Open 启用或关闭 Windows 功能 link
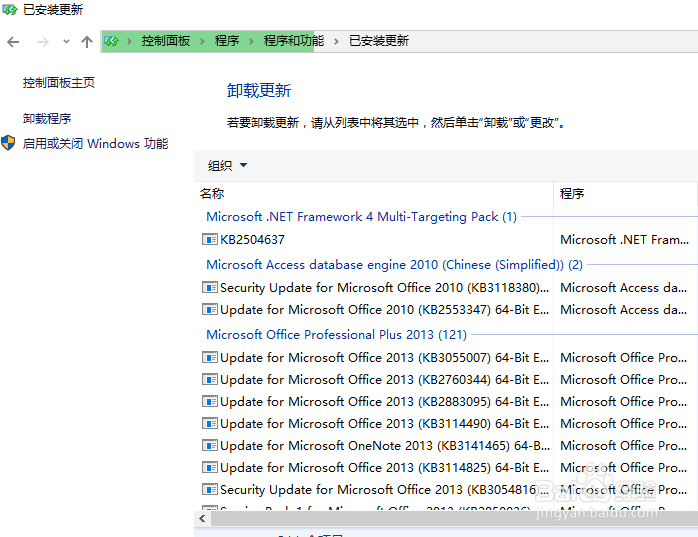Image resolution: width=698 pixels, height=537 pixels. [95, 143]
